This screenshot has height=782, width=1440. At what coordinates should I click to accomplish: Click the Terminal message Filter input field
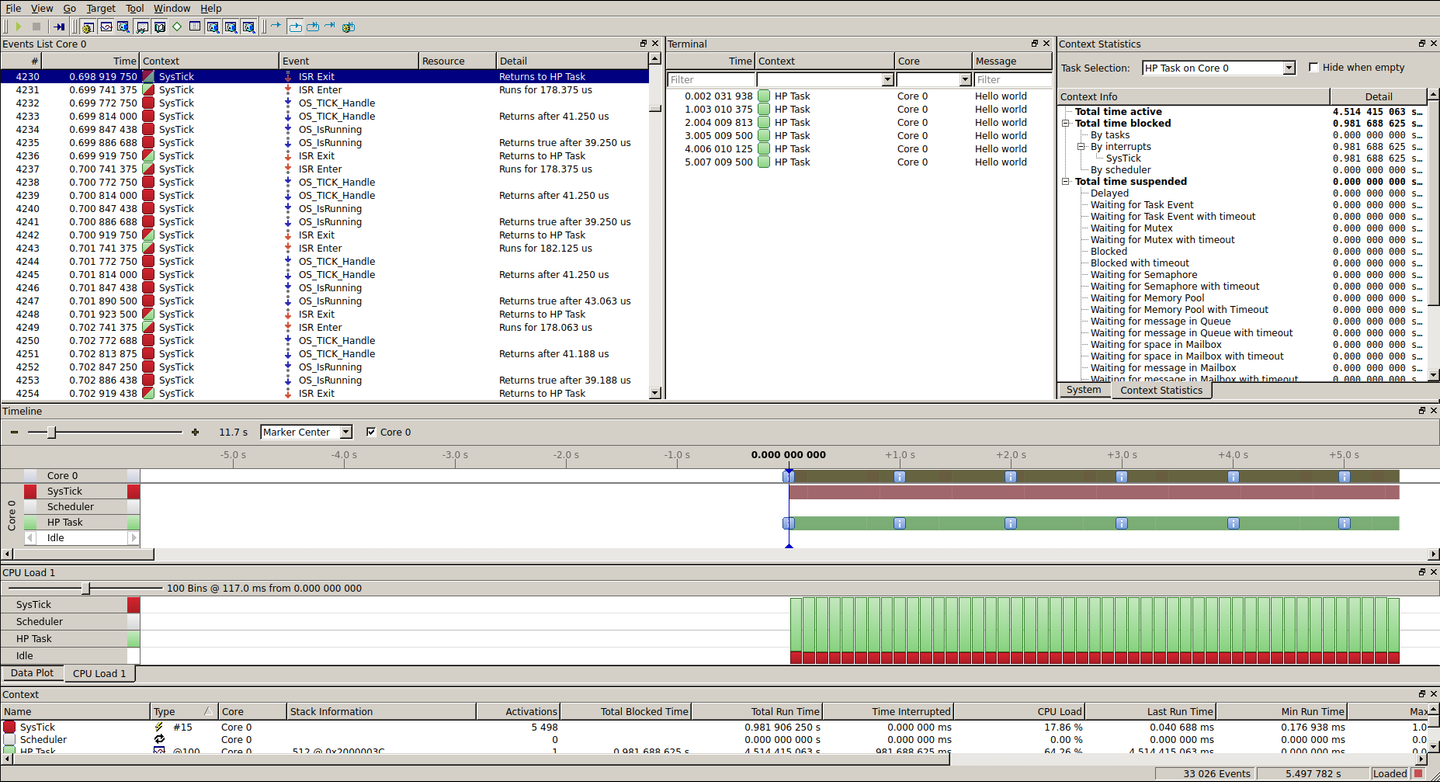1012,80
